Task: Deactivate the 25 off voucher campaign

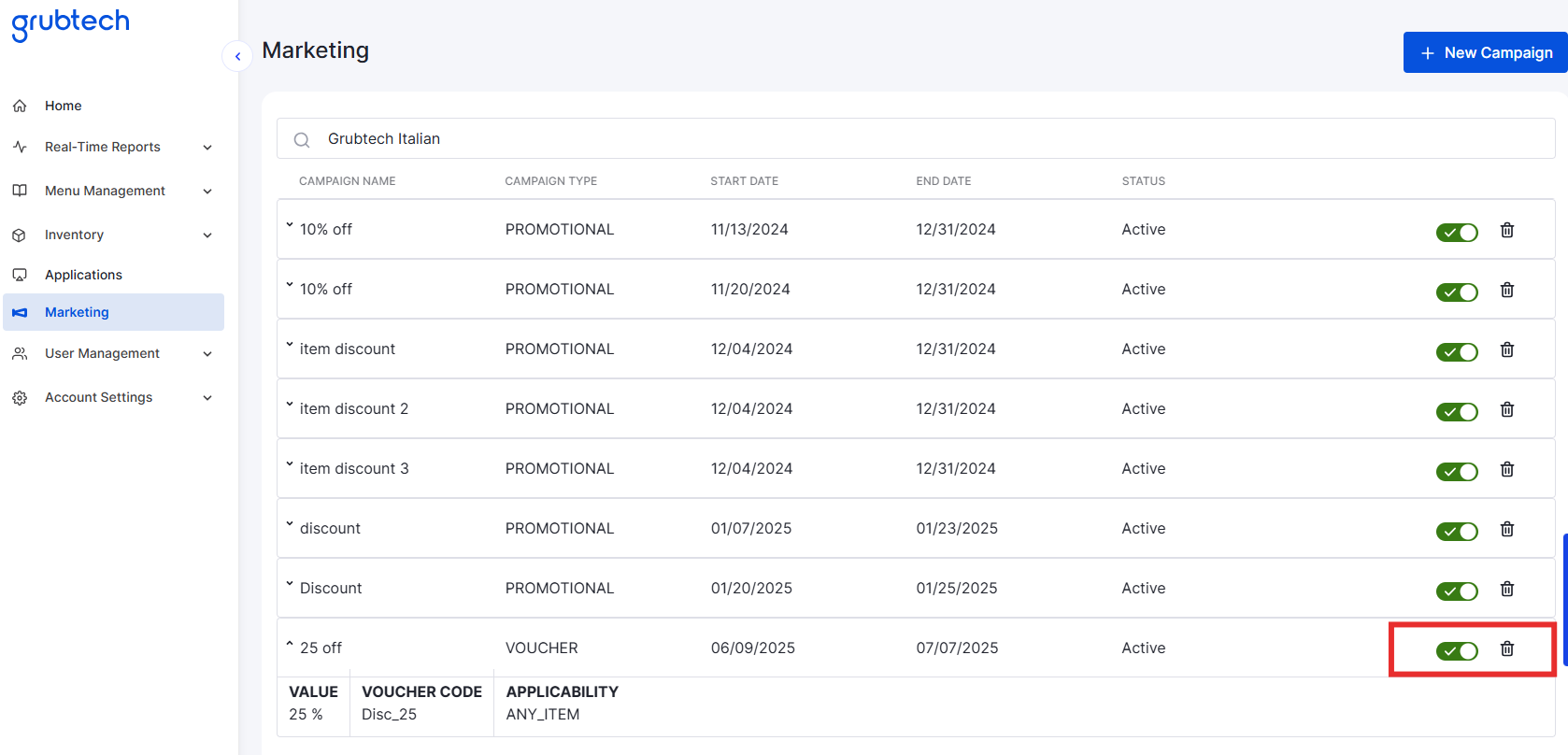Action: (1457, 651)
